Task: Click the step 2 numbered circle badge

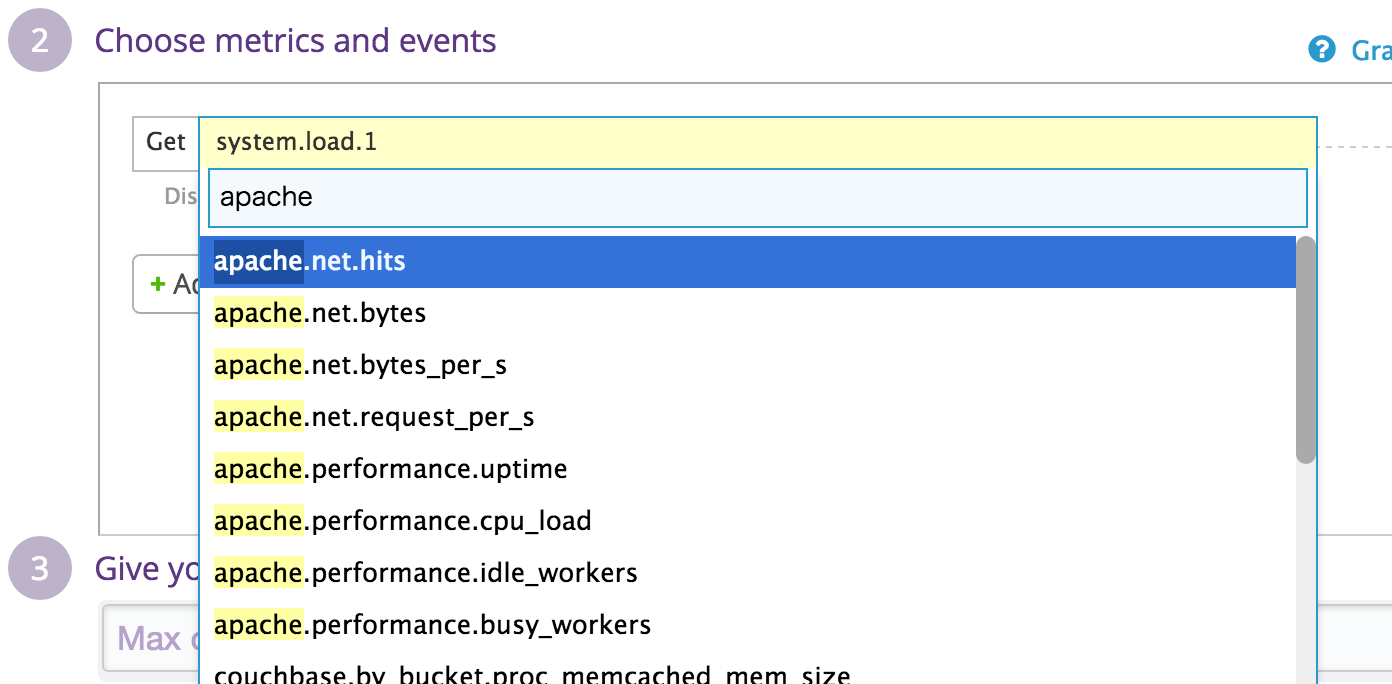Action: pyautogui.click(x=39, y=40)
